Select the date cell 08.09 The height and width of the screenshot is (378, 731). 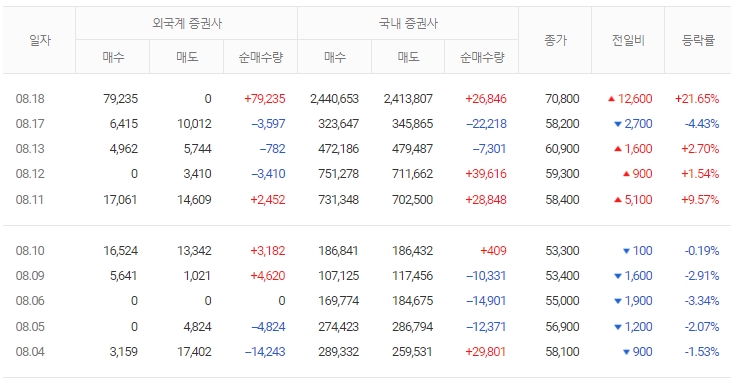pyautogui.click(x=30, y=276)
